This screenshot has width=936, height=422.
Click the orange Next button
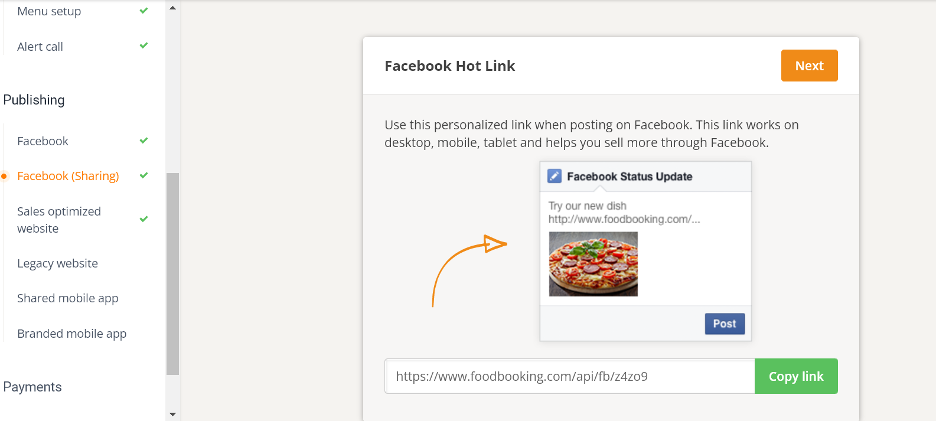[809, 66]
